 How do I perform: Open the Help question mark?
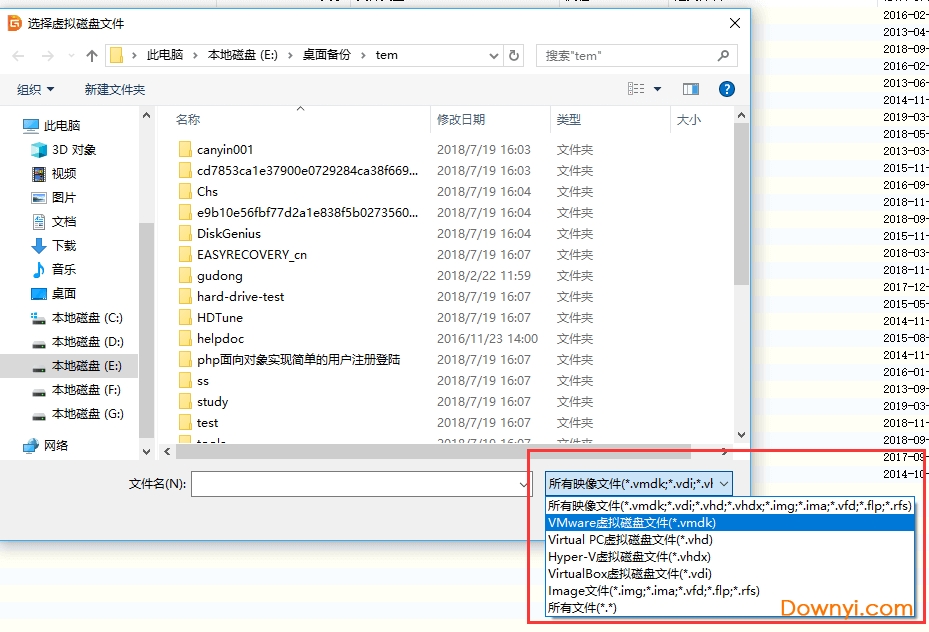(x=726, y=89)
